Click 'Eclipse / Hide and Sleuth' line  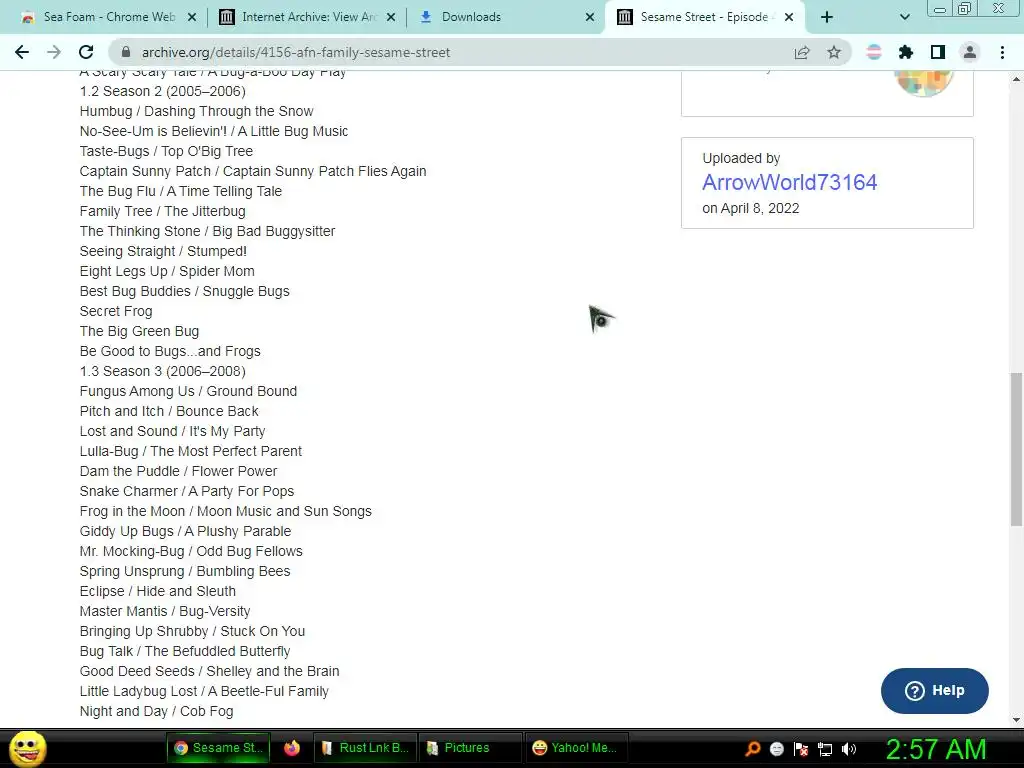pos(157,591)
